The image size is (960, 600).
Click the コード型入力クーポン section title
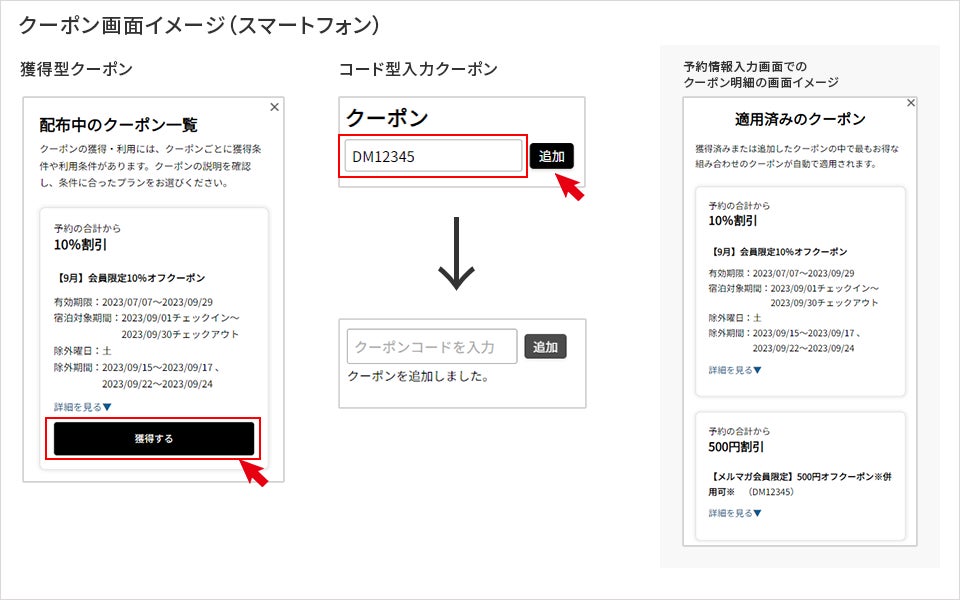418,69
